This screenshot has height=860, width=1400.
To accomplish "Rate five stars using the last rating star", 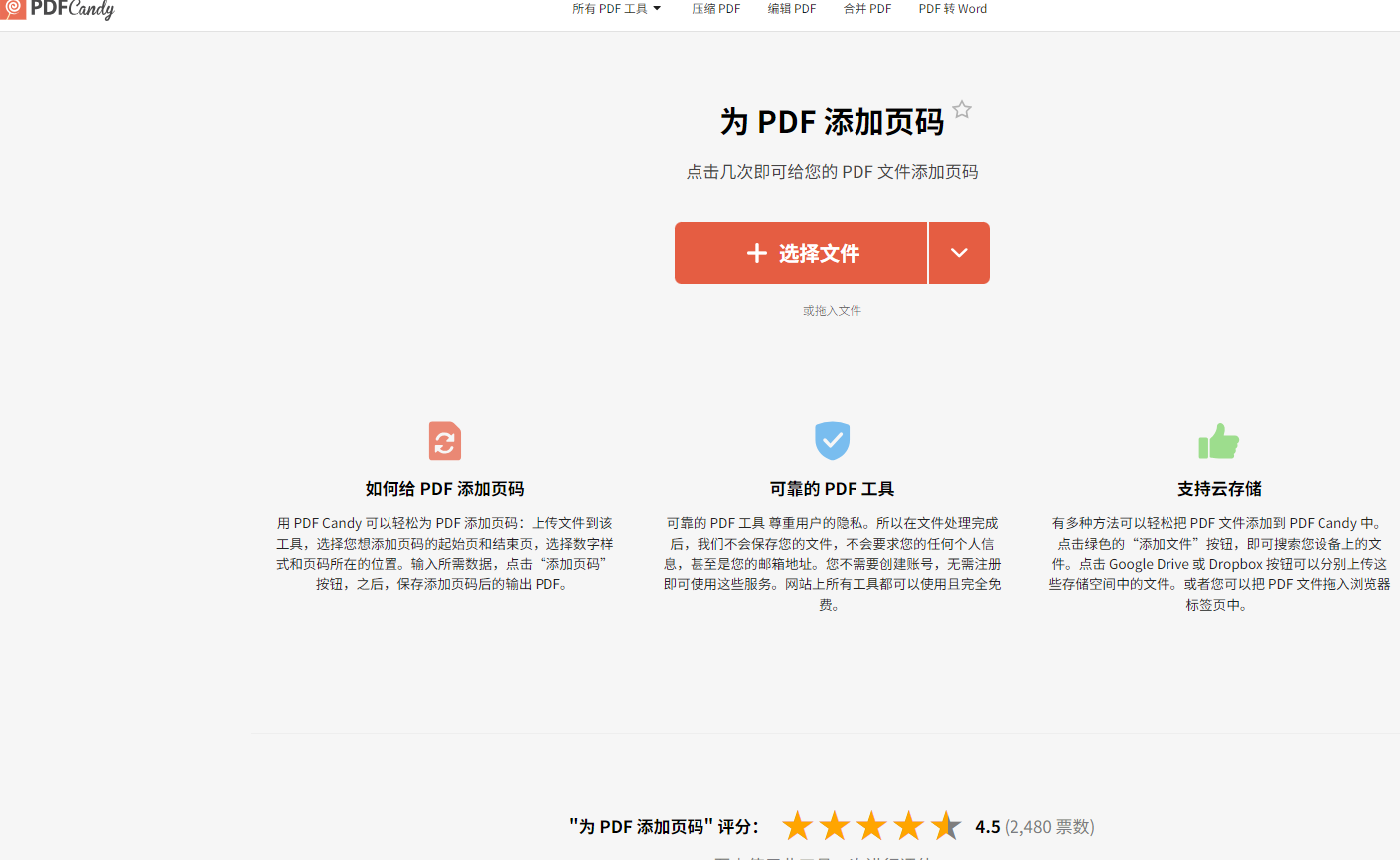I will [946, 826].
